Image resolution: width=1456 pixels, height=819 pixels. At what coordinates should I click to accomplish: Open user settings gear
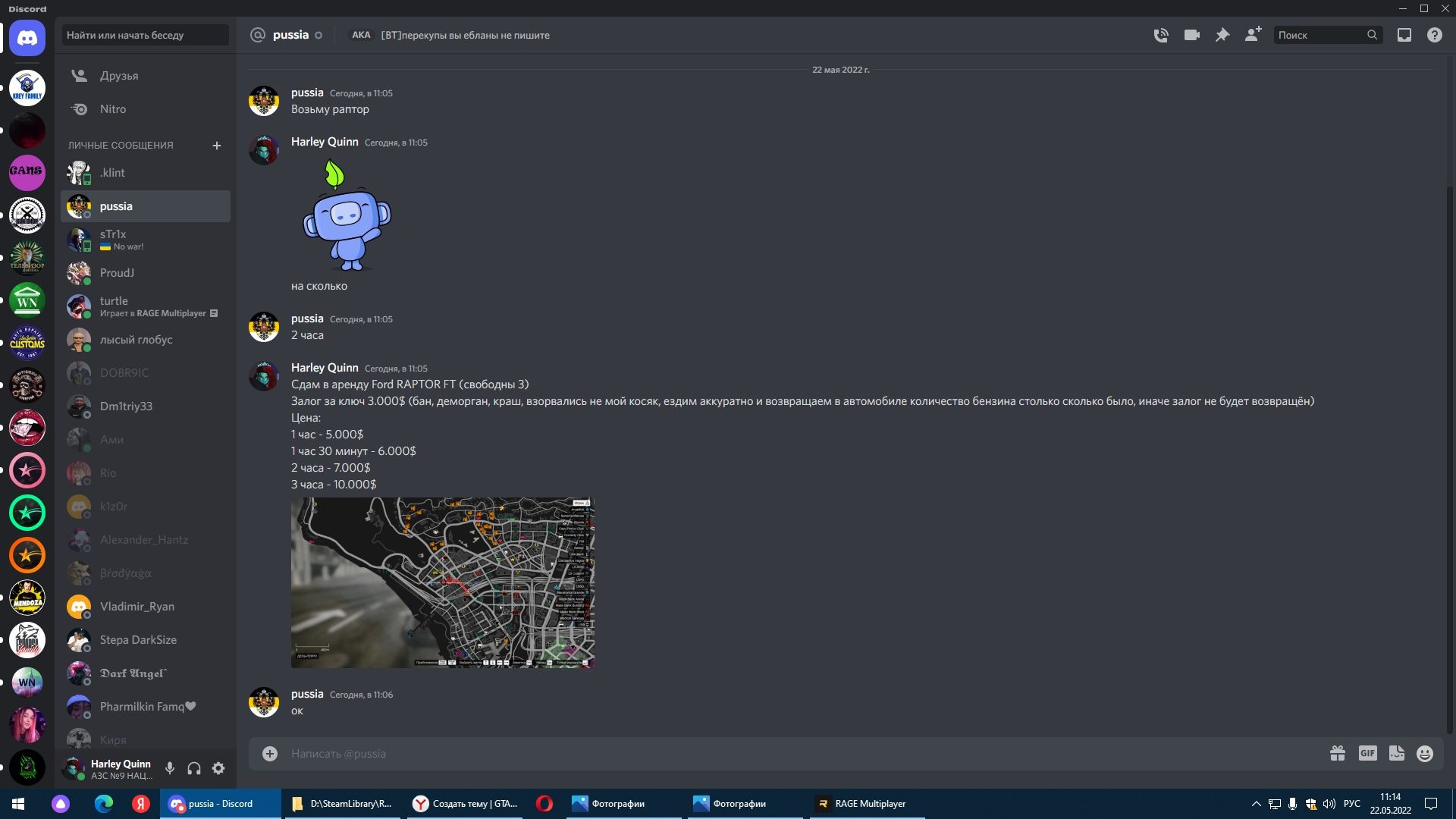[x=218, y=768]
